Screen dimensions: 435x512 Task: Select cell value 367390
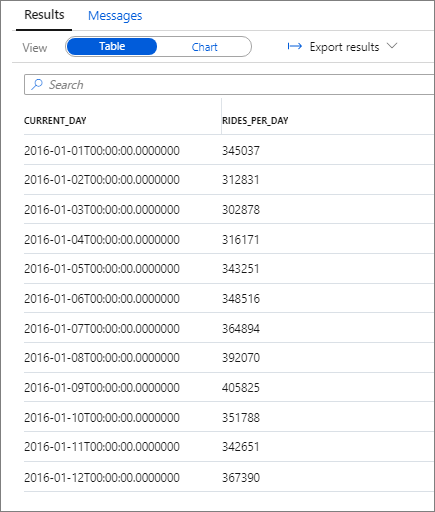241,478
